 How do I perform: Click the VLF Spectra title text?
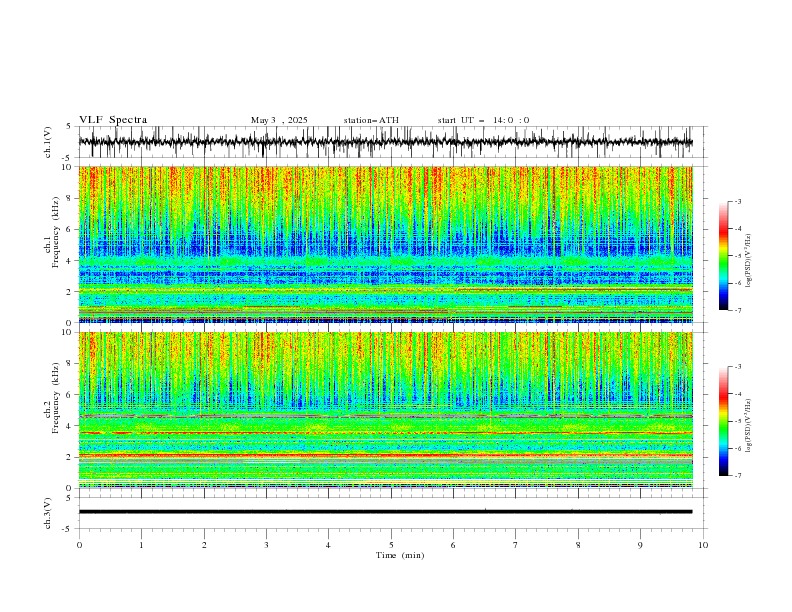(113, 120)
